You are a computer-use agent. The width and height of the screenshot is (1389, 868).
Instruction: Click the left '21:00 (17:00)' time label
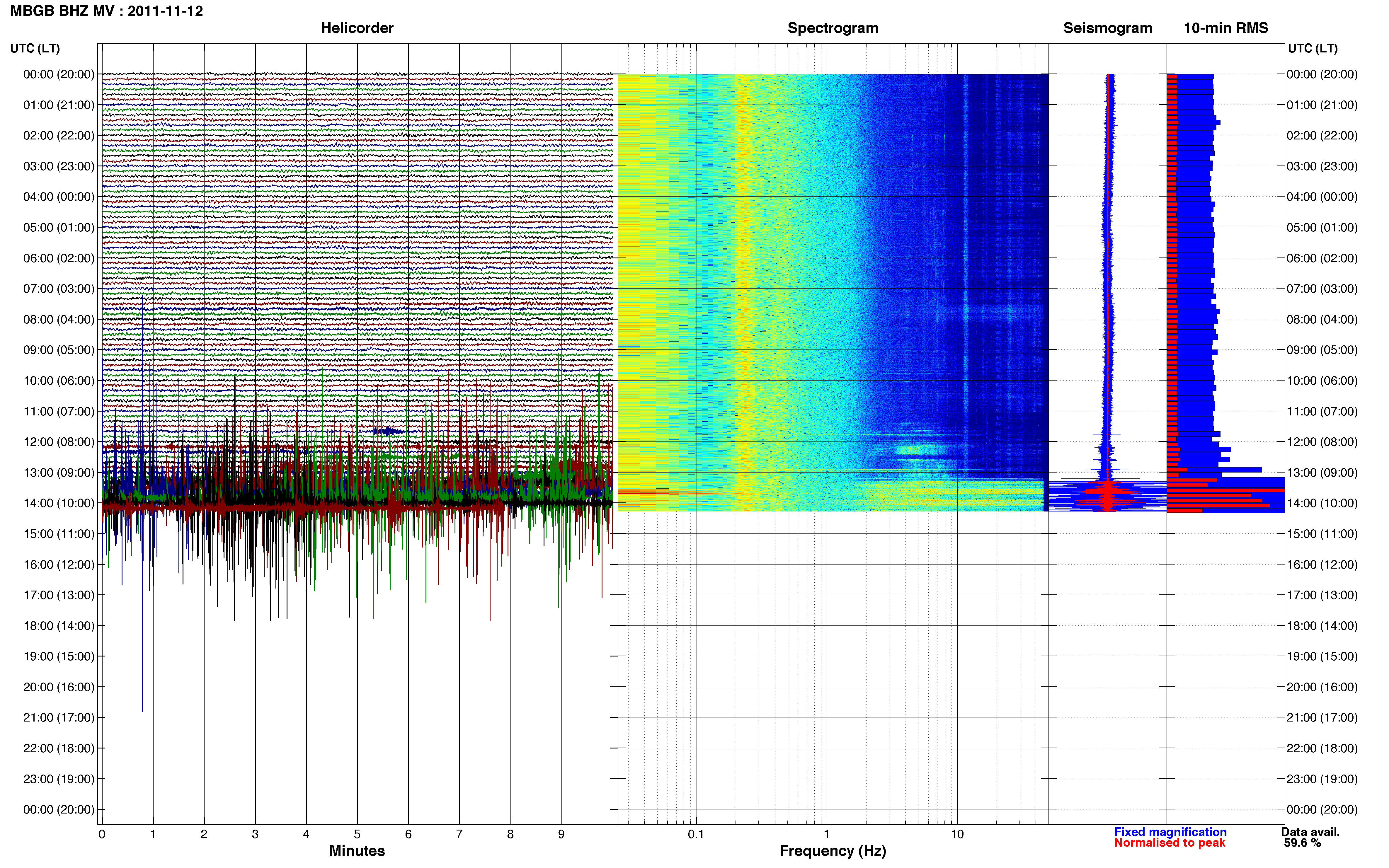(59, 718)
